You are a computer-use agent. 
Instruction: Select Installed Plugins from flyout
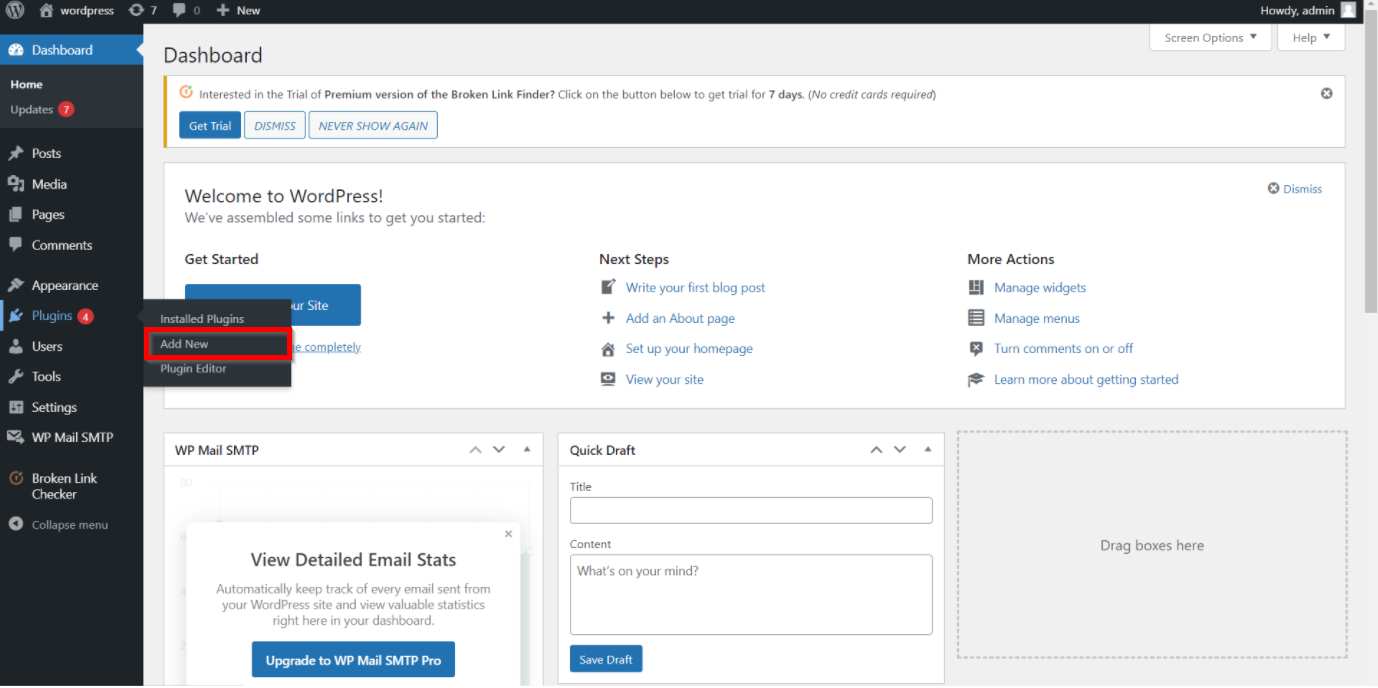[x=202, y=319]
